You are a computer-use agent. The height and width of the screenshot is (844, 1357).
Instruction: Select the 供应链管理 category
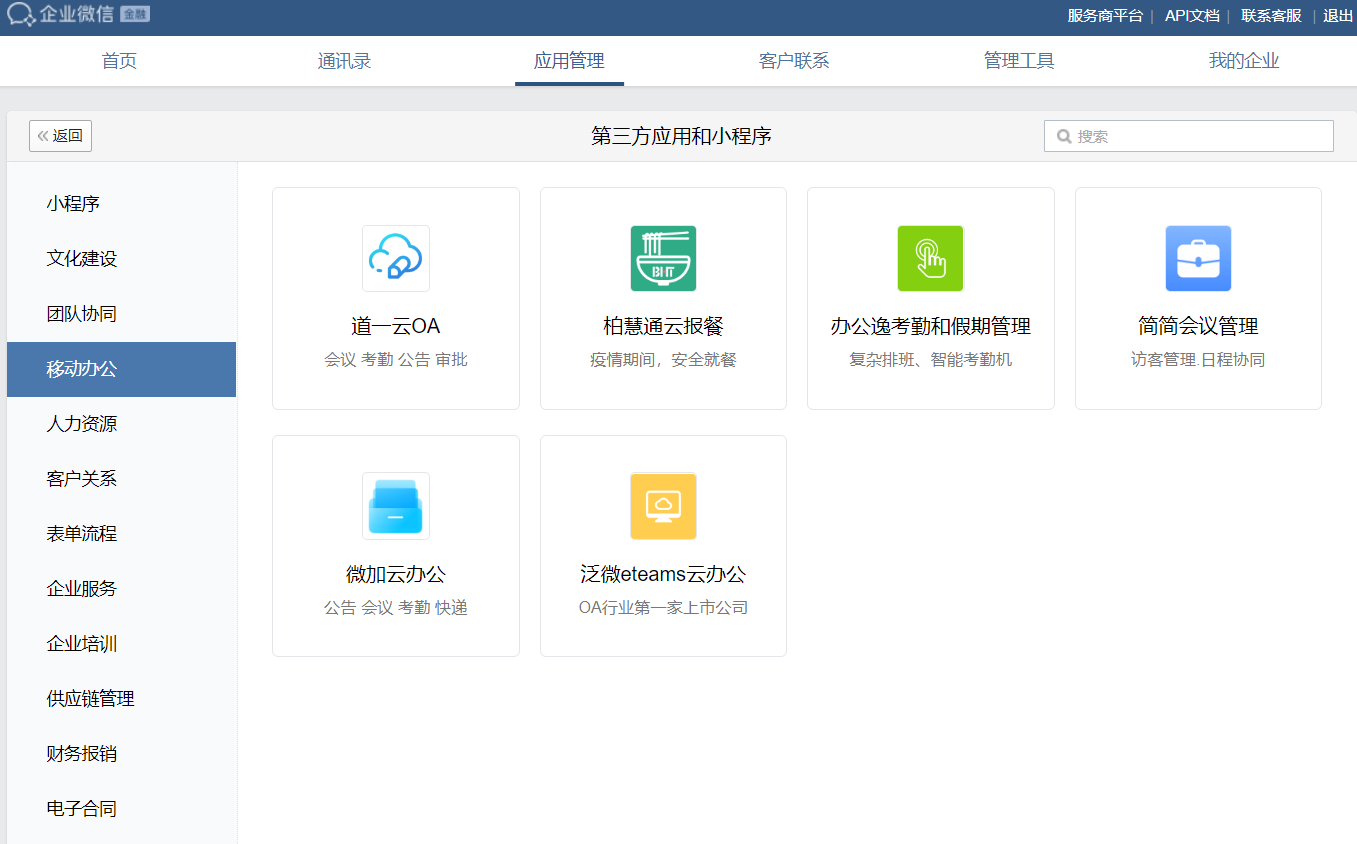[121, 699]
